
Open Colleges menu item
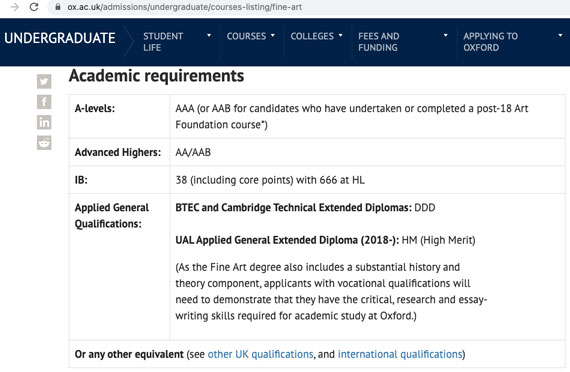(312, 36)
